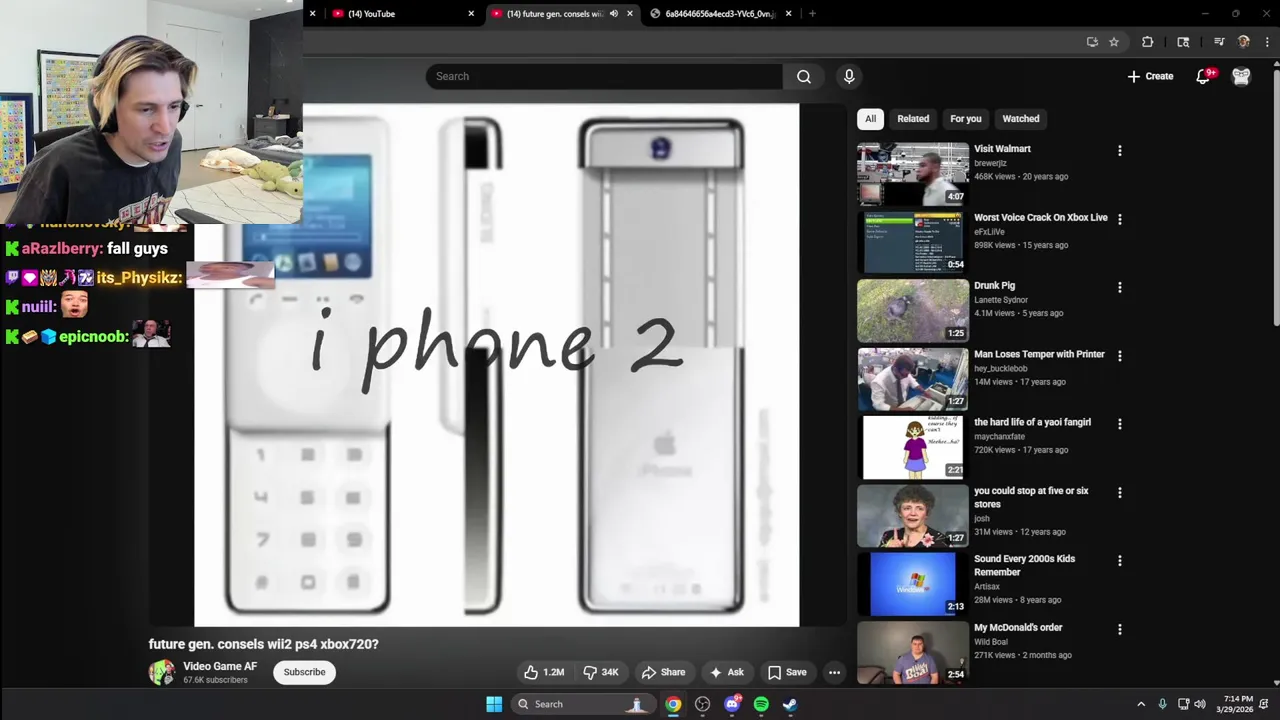Select the Related filter chip

[x=913, y=118]
